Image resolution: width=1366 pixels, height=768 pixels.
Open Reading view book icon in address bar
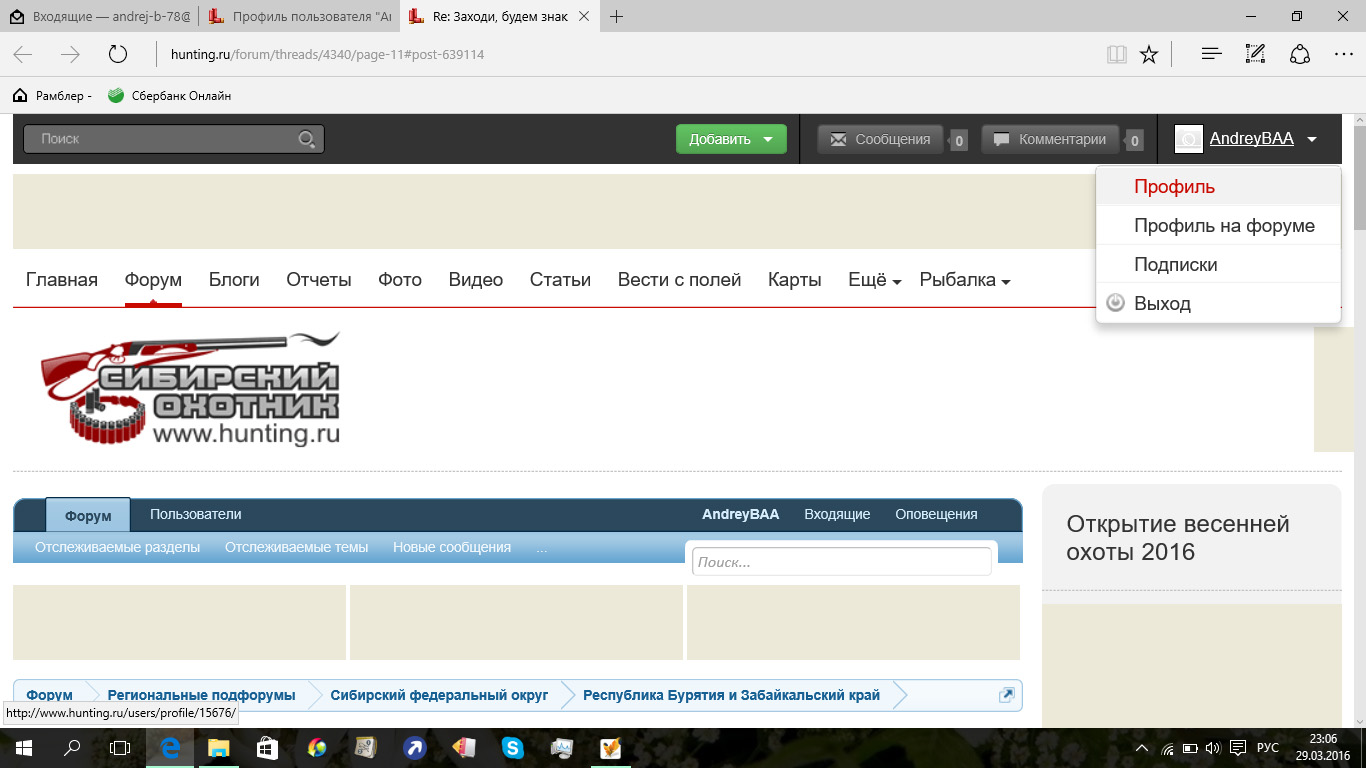[1116, 54]
